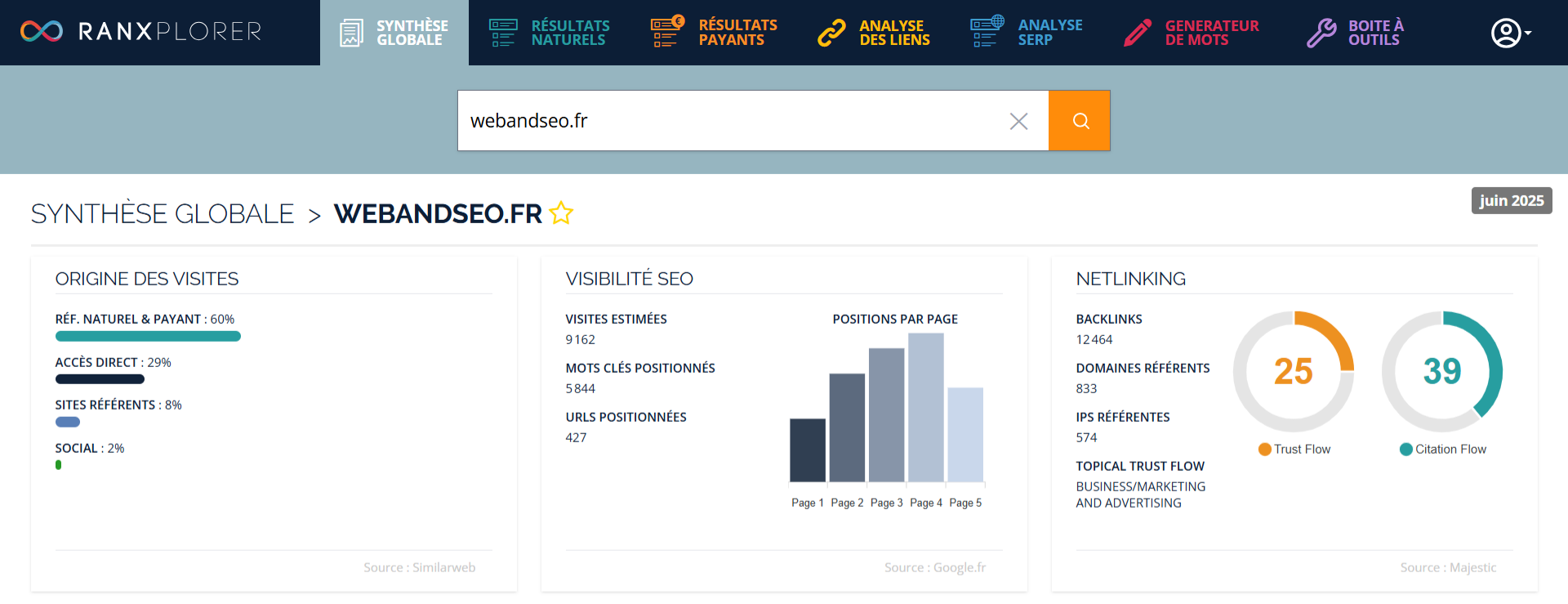
Task: Open the Boîte à Outils tab
Action: (x=1356, y=33)
